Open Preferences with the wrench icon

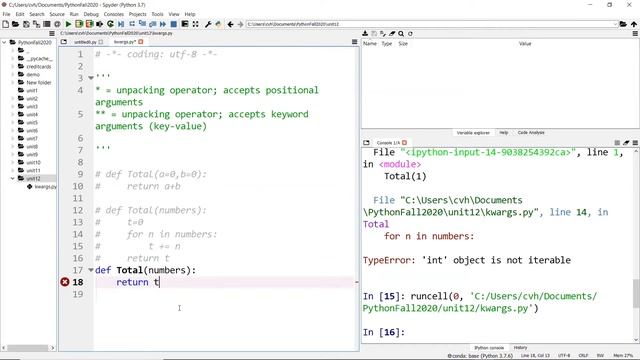tap(208, 24)
